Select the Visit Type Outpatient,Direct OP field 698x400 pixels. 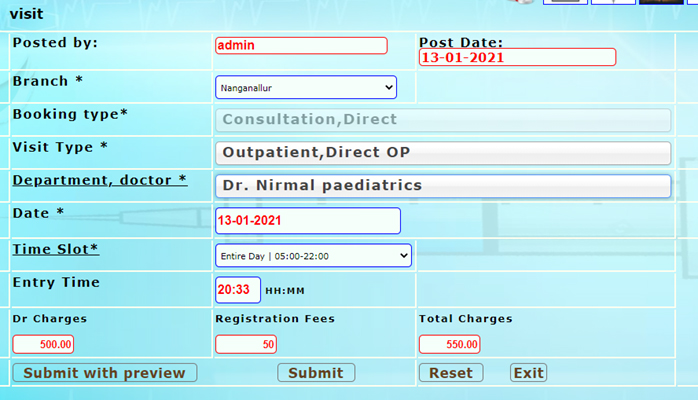coord(442,153)
